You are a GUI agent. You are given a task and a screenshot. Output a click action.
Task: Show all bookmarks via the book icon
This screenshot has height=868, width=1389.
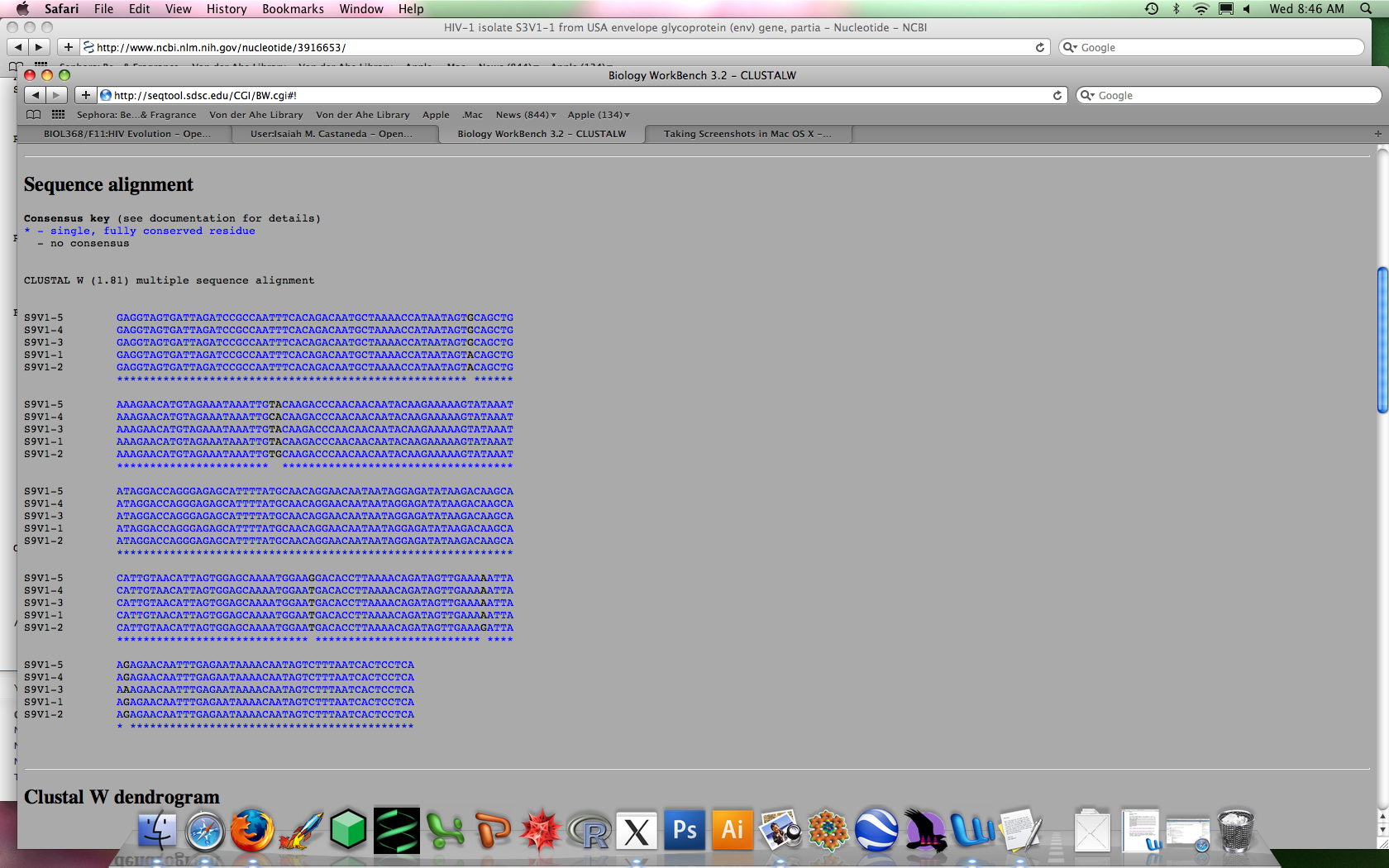pyautogui.click(x=33, y=115)
